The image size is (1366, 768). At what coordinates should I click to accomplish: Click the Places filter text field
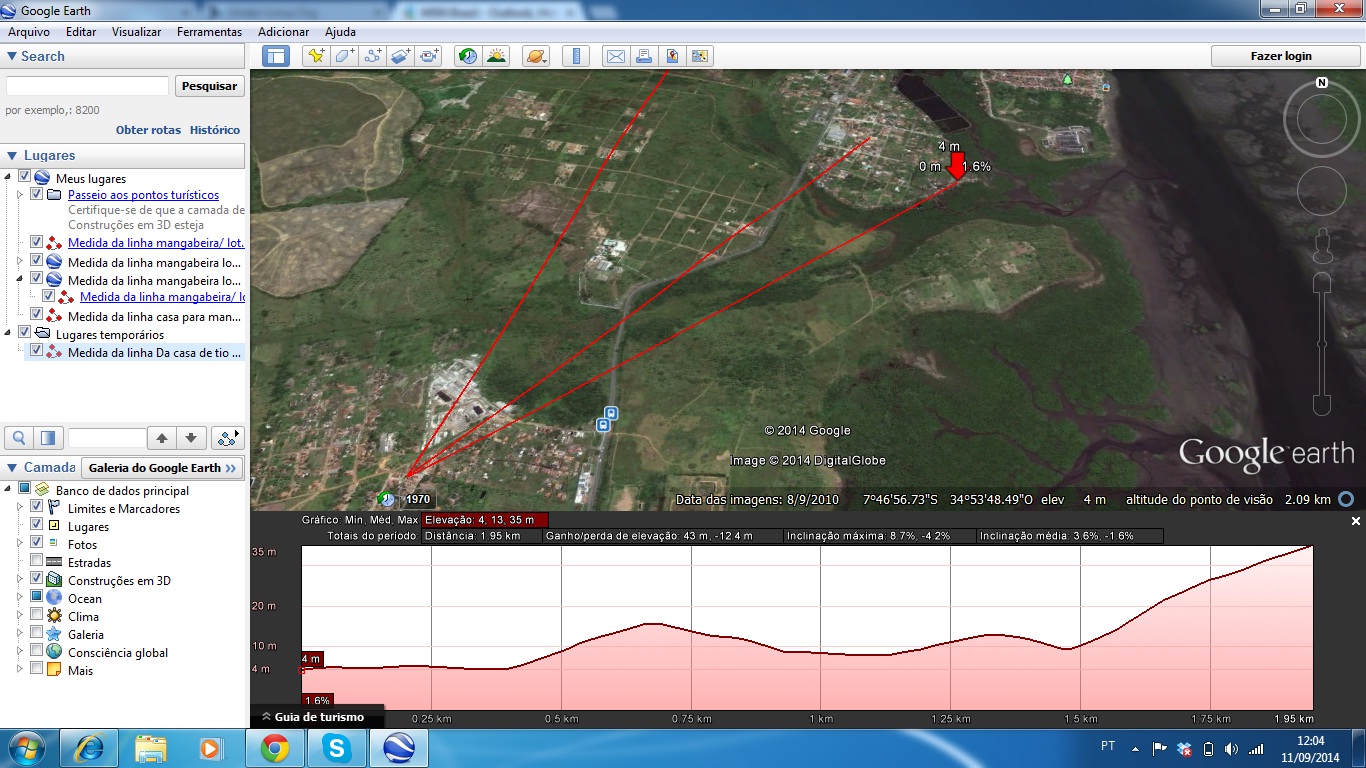(107, 438)
